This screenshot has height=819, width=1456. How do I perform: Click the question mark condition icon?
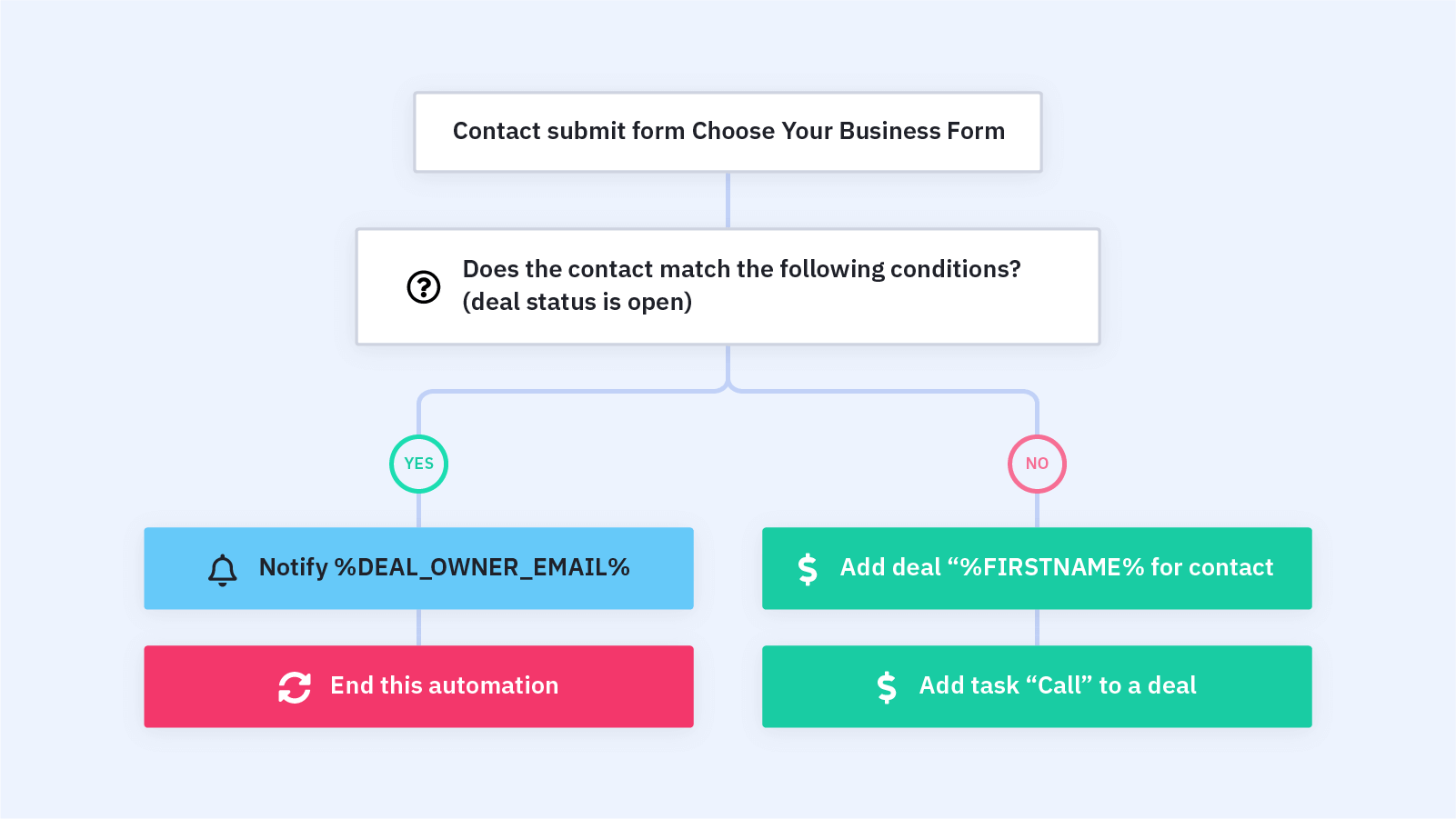[x=423, y=286]
